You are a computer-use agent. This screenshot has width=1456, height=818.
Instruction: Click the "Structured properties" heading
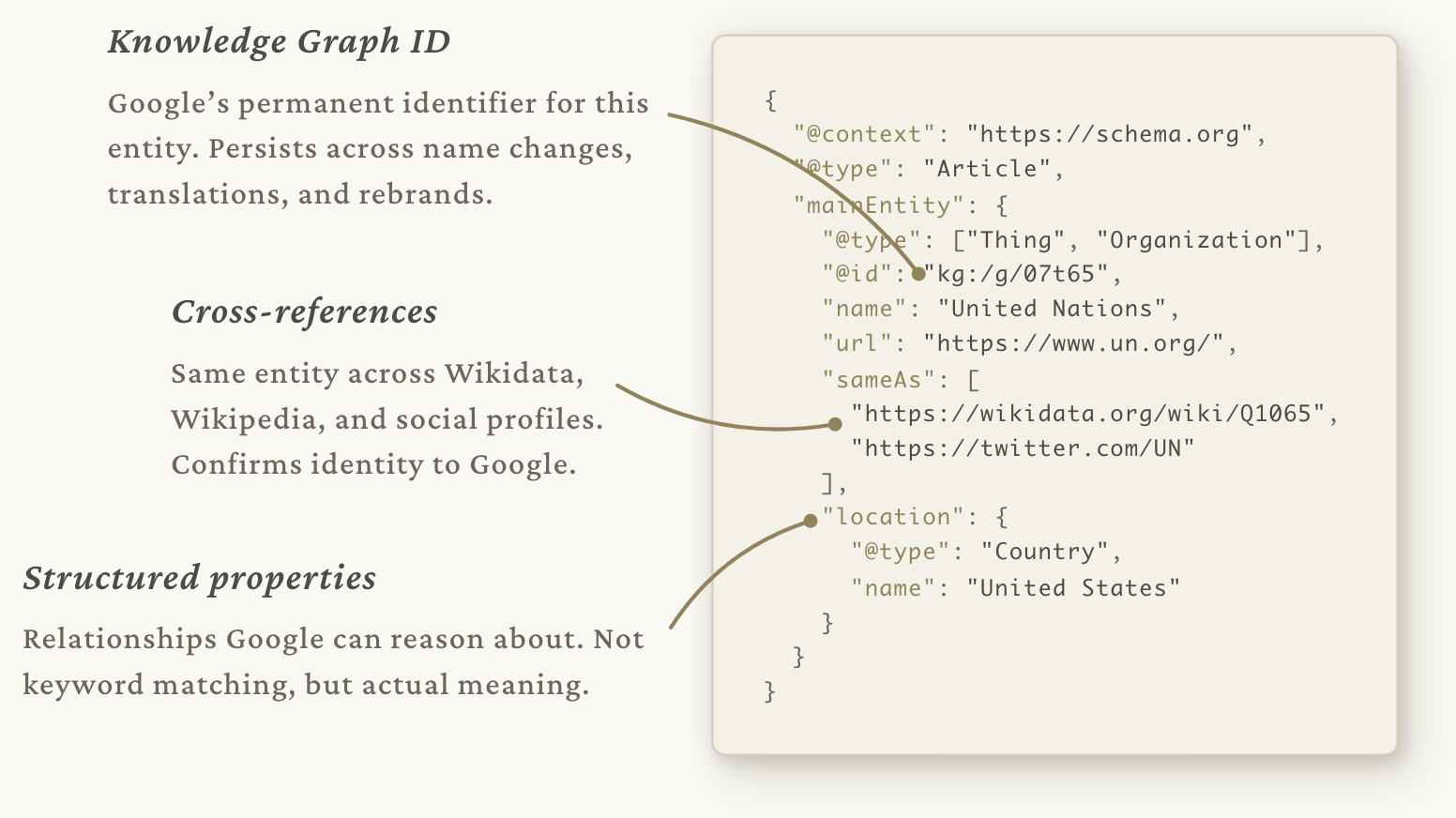coord(199,578)
